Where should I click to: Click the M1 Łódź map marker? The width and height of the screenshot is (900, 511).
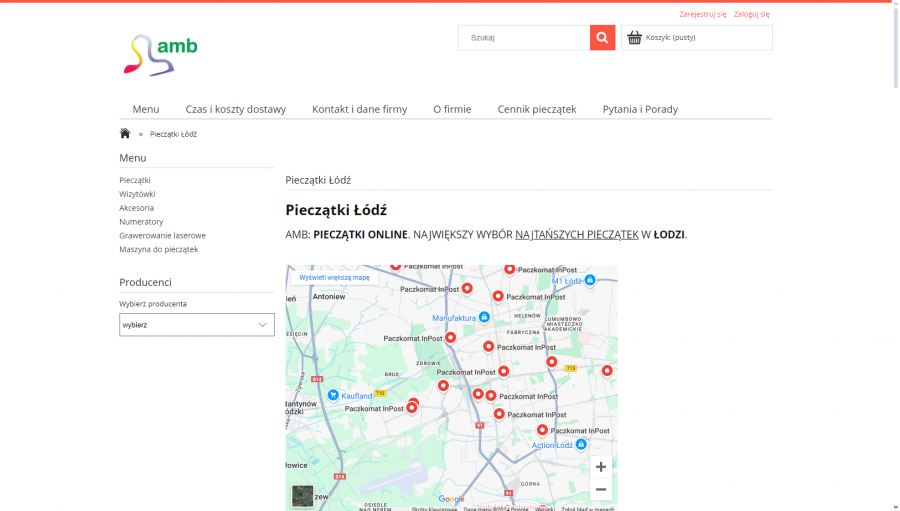(589, 280)
